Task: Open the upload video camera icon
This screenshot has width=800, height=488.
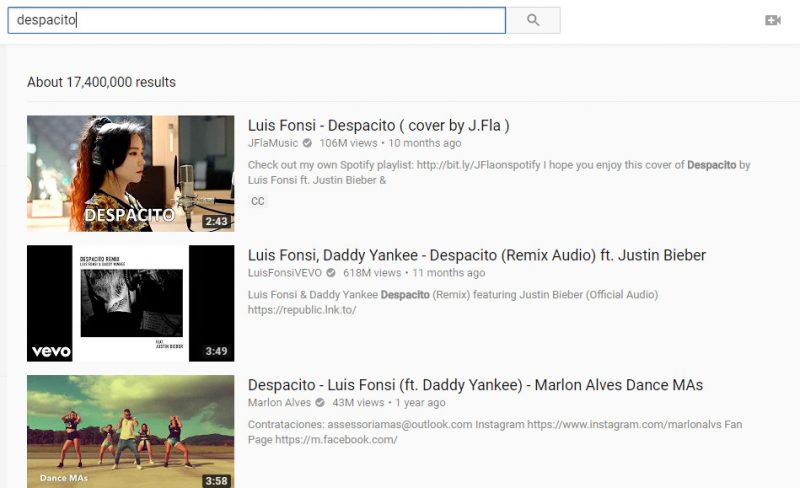Action: click(x=773, y=20)
